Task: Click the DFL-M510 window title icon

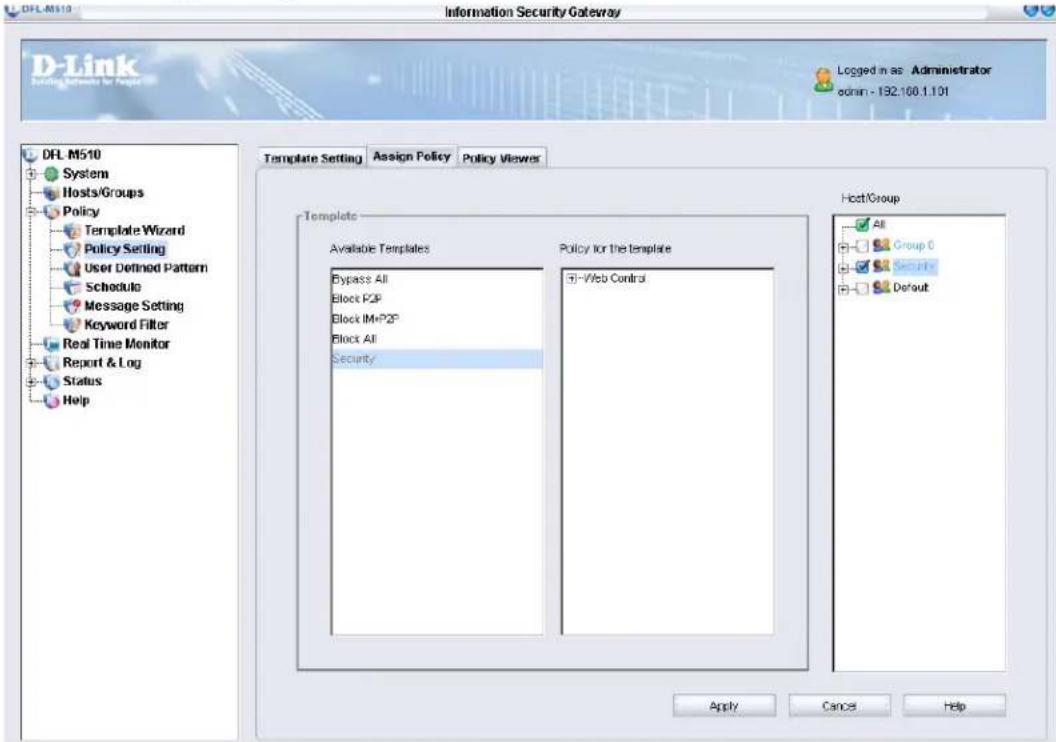Action: point(11,9)
